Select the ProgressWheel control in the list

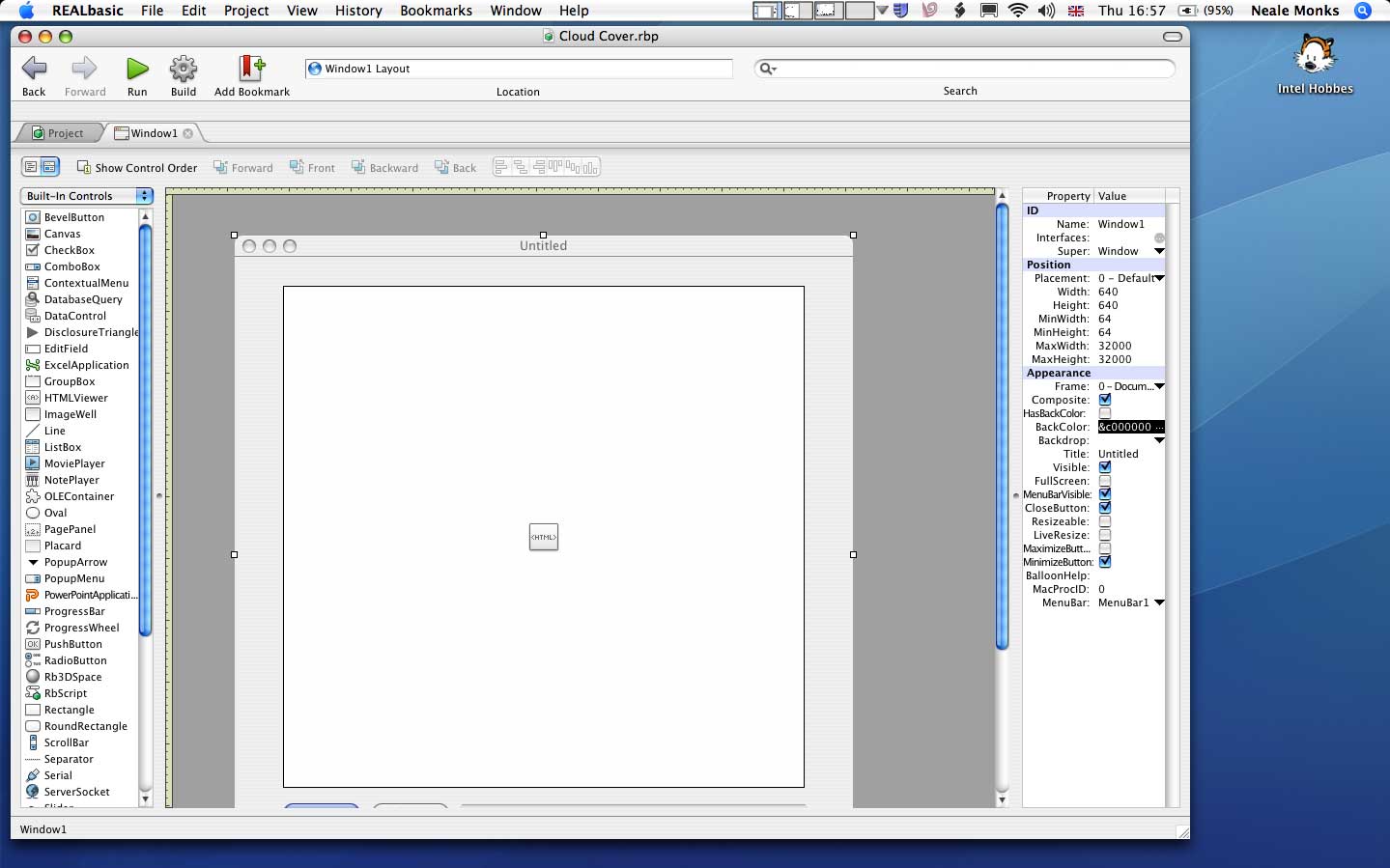tap(81, 628)
